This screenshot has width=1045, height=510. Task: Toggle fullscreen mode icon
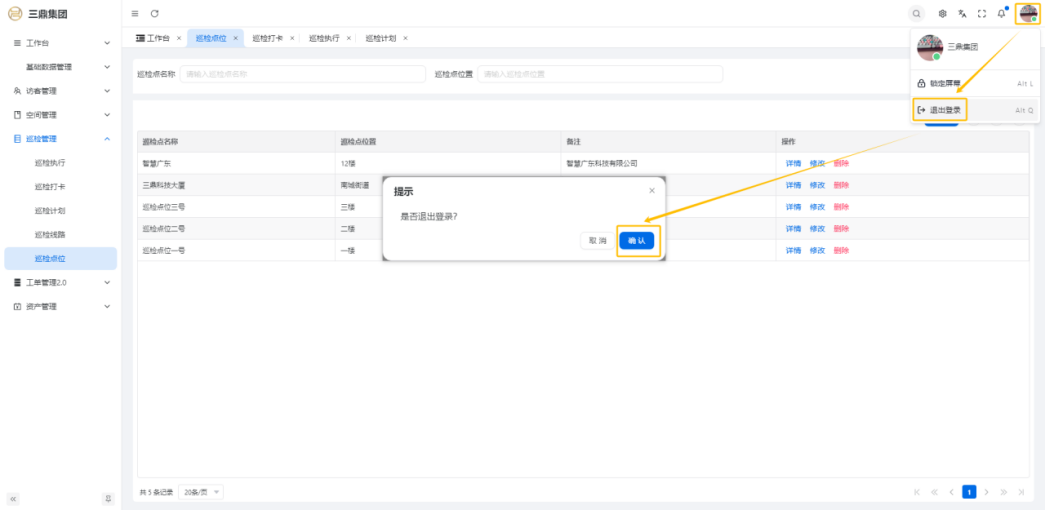(982, 14)
